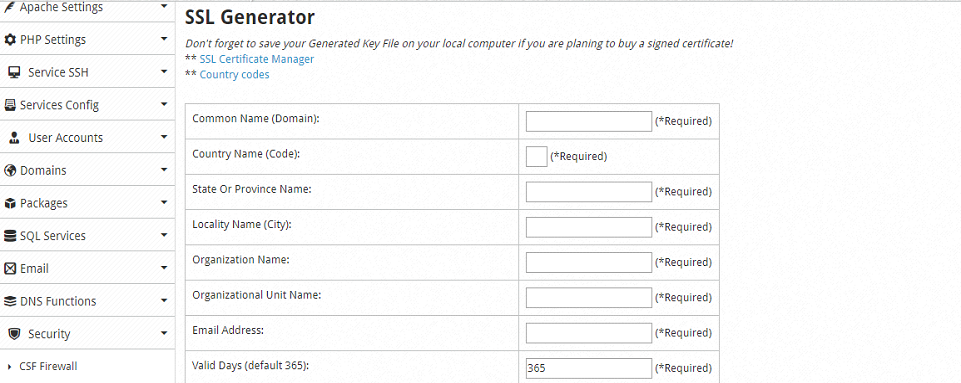The height and width of the screenshot is (383, 961).
Task: Click the Valid Days field showing 365
Action: (589, 369)
